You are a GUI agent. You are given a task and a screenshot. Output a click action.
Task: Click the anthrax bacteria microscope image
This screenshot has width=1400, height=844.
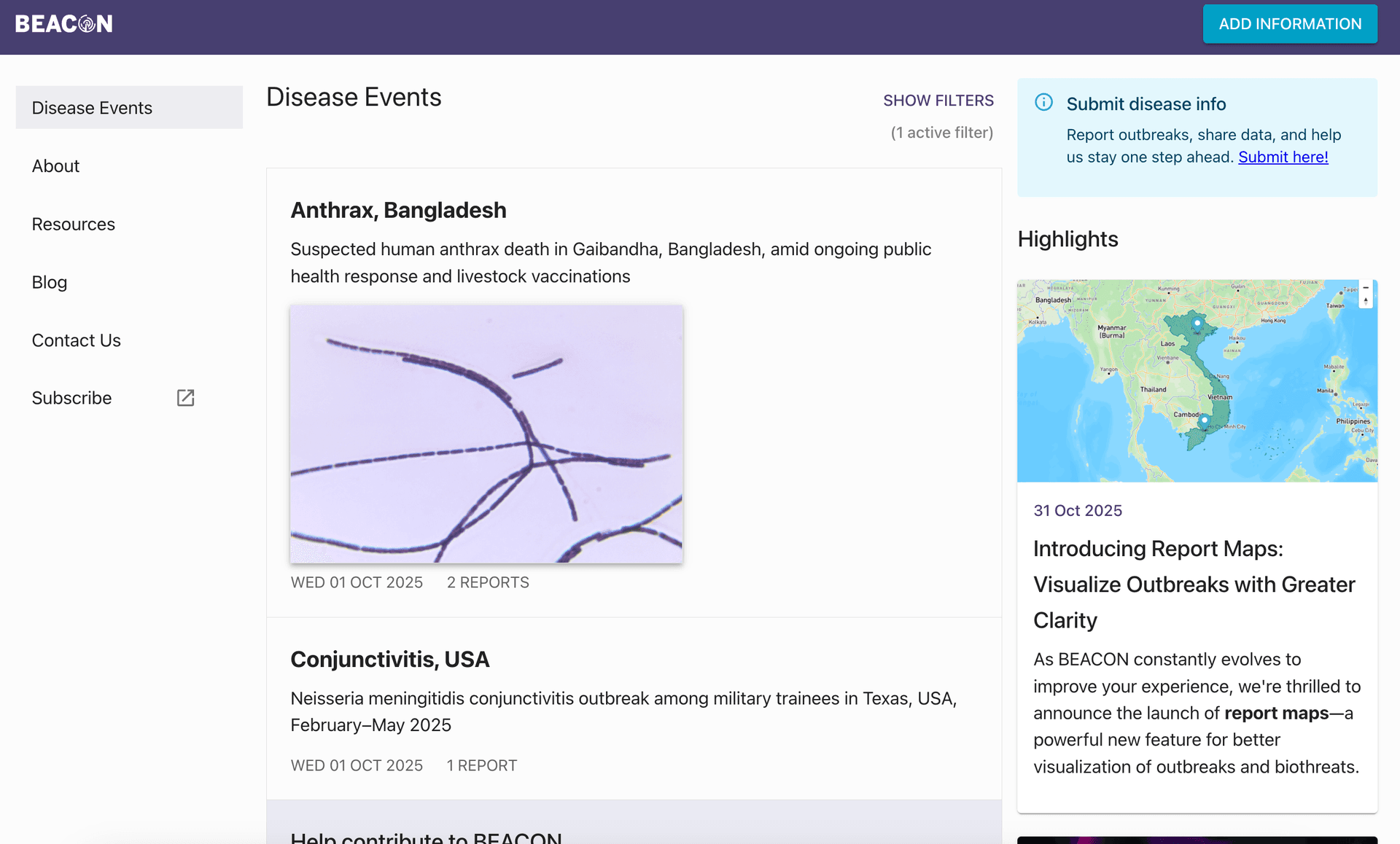tap(486, 434)
